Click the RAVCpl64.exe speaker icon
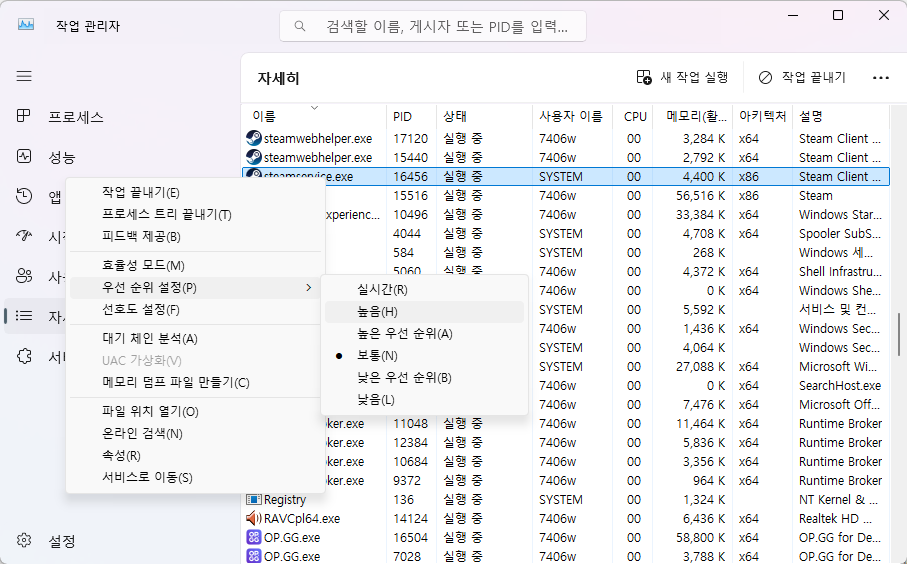Viewport: 907px width, 564px height. pyautogui.click(x=253, y=518)
